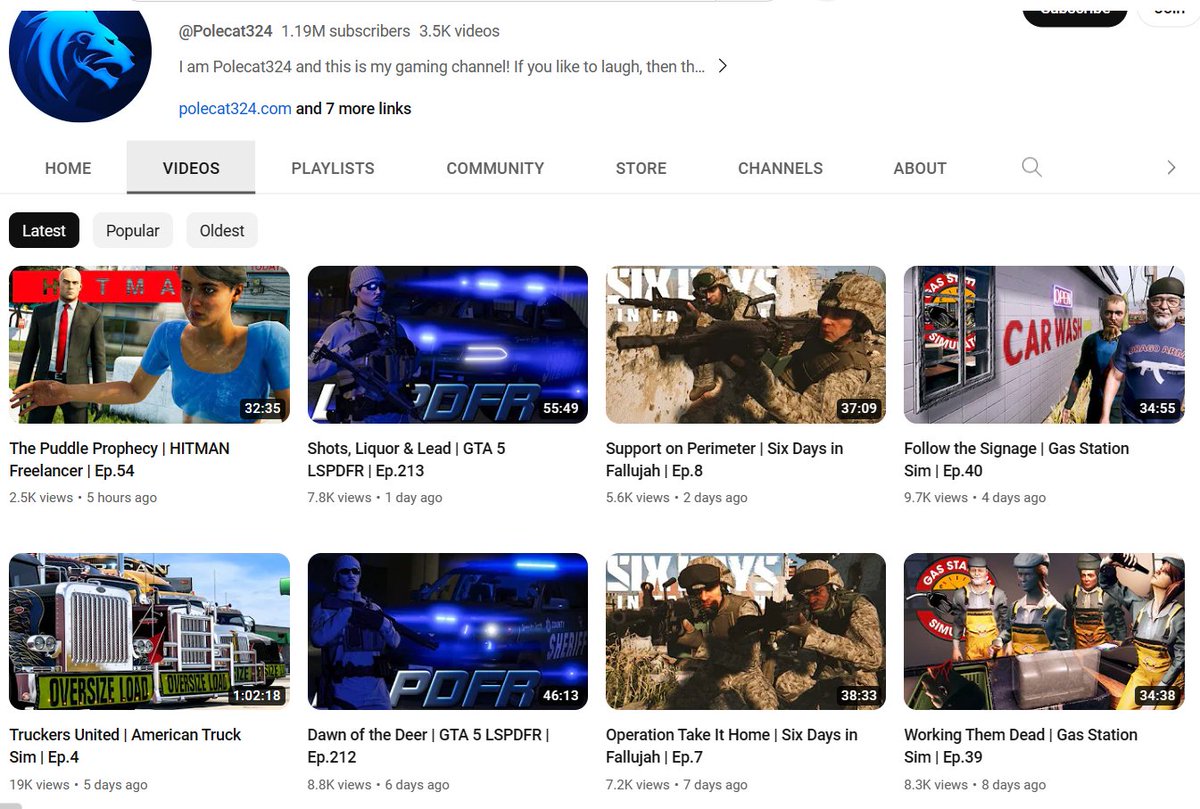The width and height of the screenshot is (1200, 809).
Task: Click 'and 7 more links'
Action: [354, 108]
